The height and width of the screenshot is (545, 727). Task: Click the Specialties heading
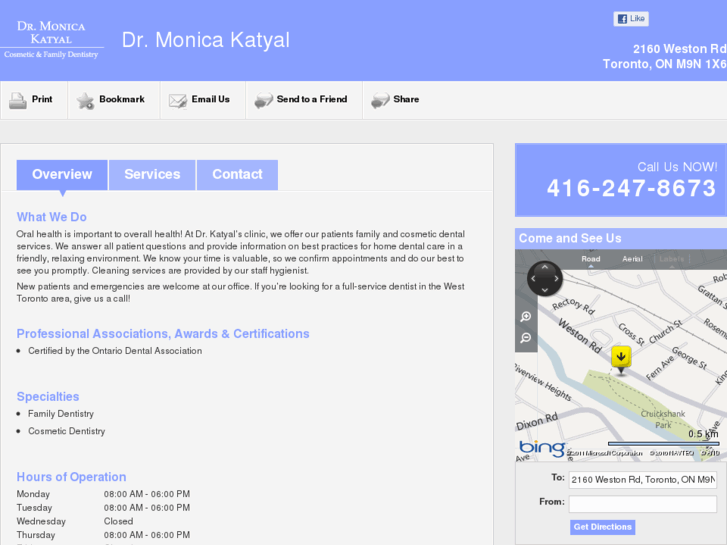48,397
